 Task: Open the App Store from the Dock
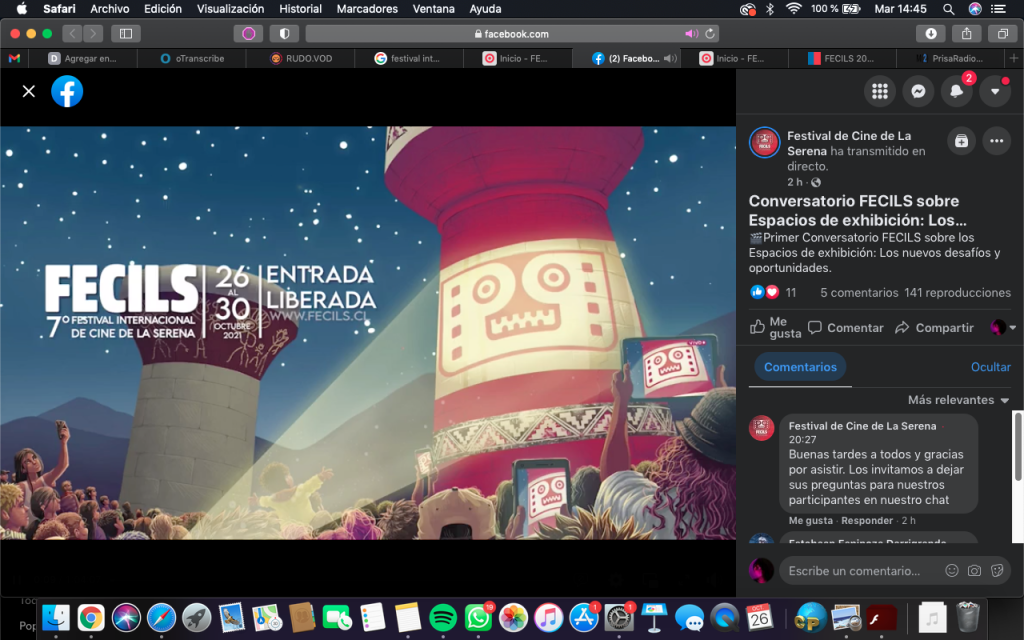(584, 617)
